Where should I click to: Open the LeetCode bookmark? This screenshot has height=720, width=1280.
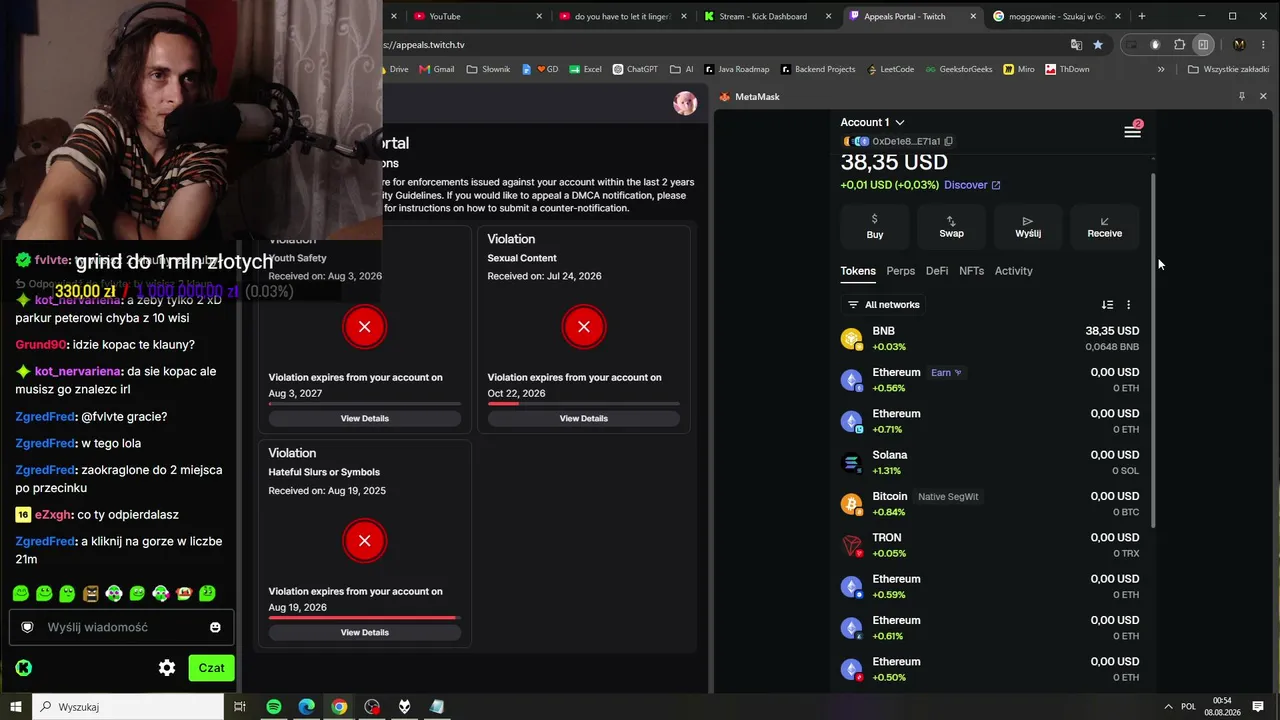pyautogui.click(x=890, y=69)
